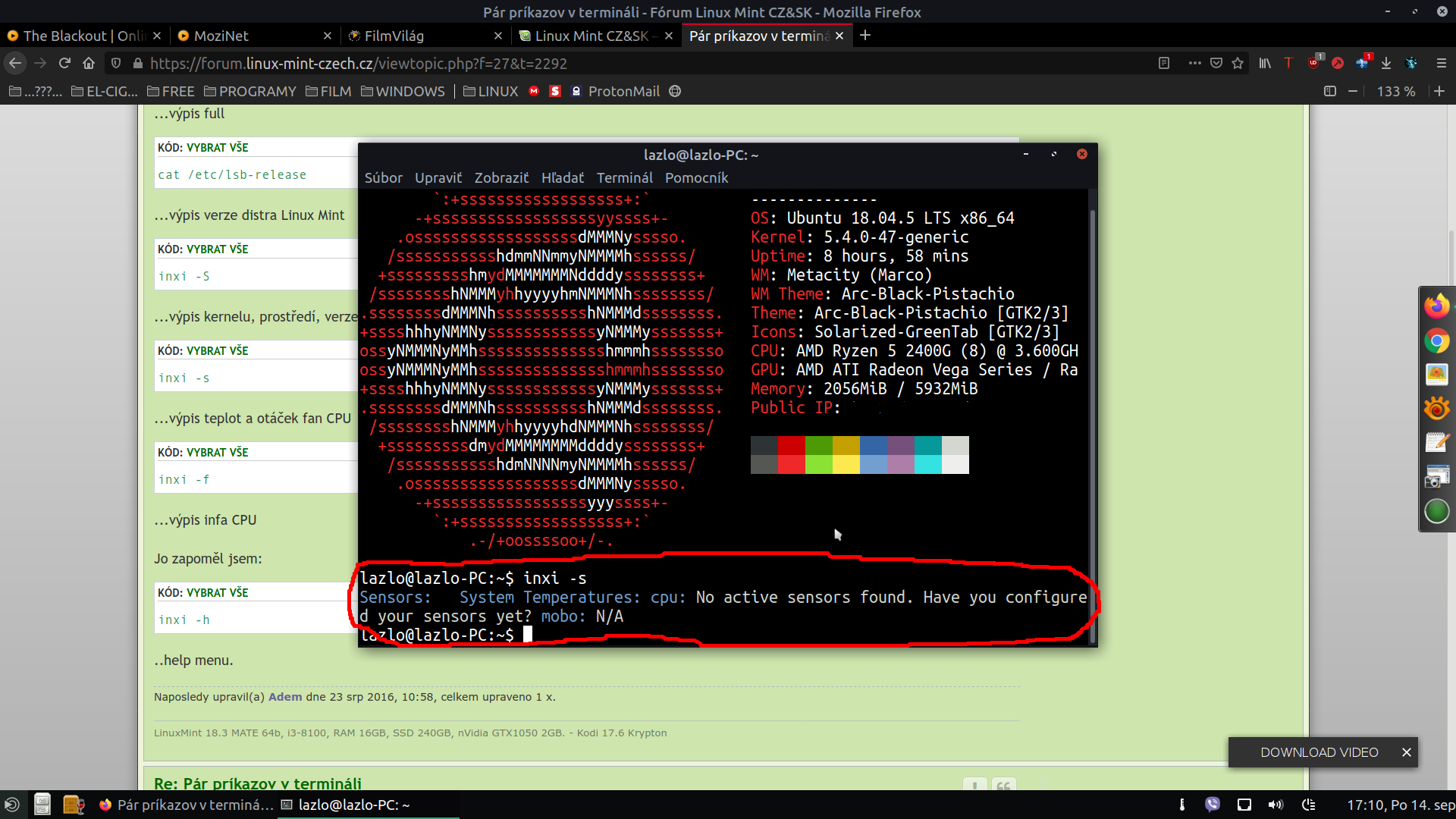The image size is (1456, 819).
Task: Open the Firefox downloads arrow icon
Action: coord(1386,64)
